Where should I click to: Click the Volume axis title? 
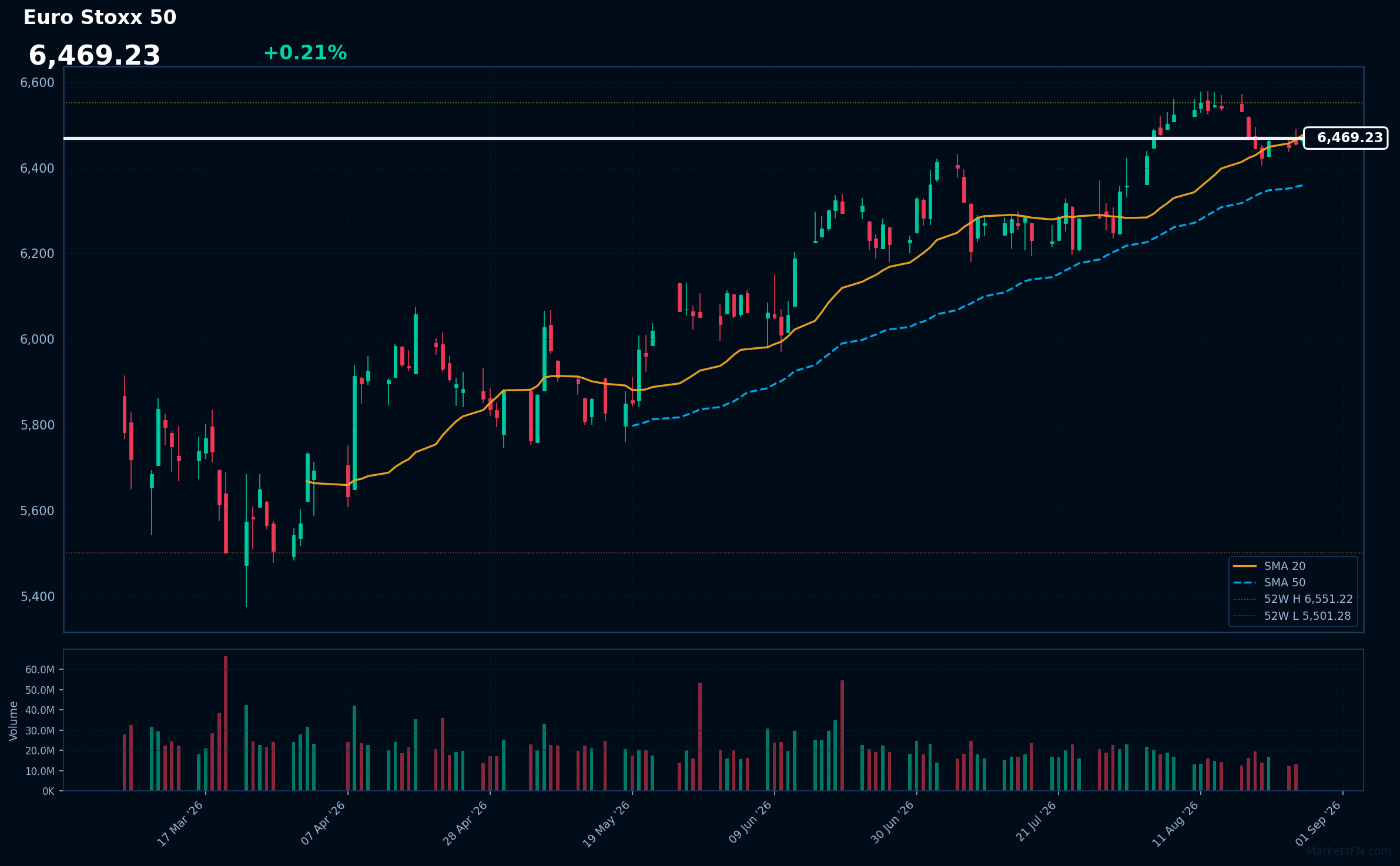pos(14,721)
